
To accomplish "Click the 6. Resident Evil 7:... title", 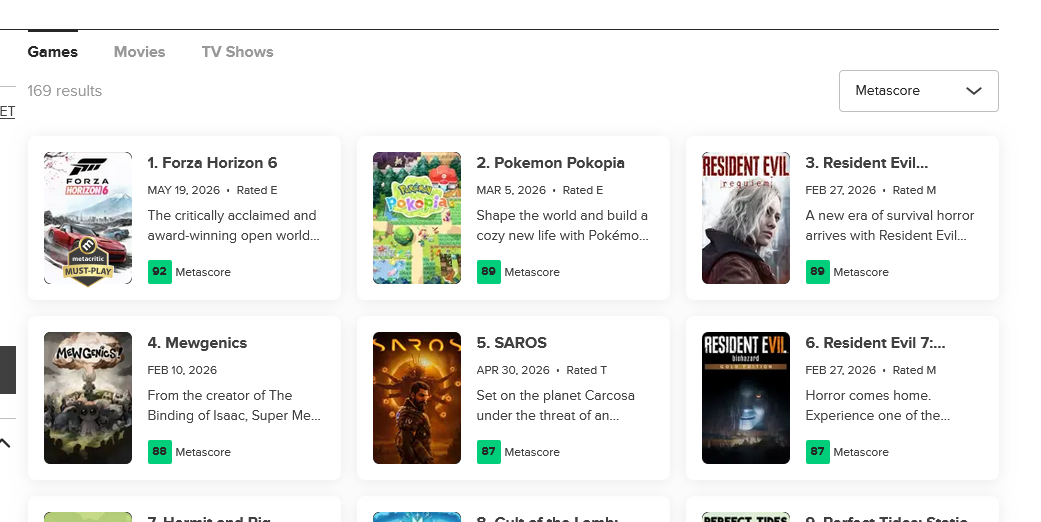I will [x=875, y=343].
